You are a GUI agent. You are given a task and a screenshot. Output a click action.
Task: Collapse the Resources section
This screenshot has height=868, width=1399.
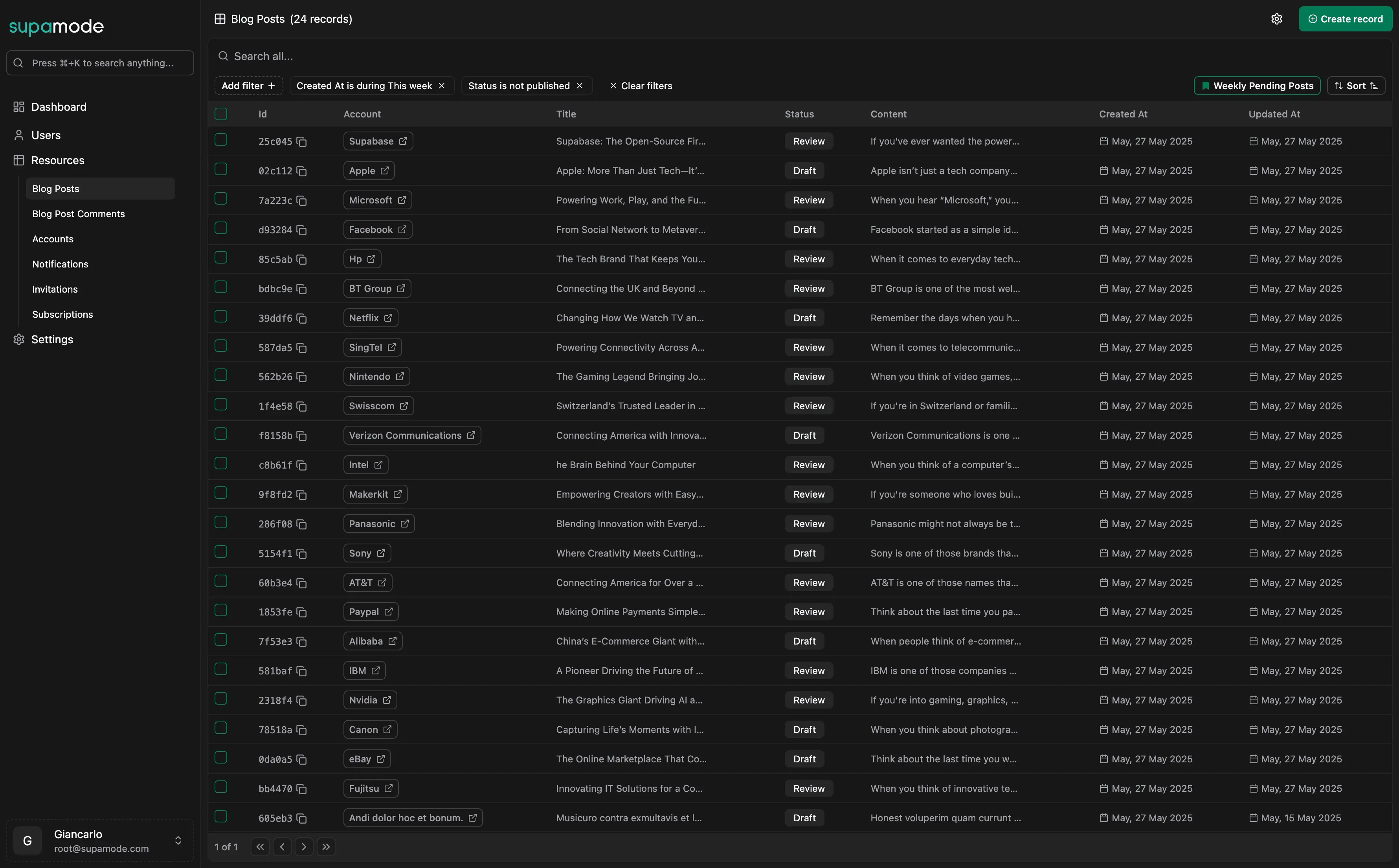click(57, 160)
